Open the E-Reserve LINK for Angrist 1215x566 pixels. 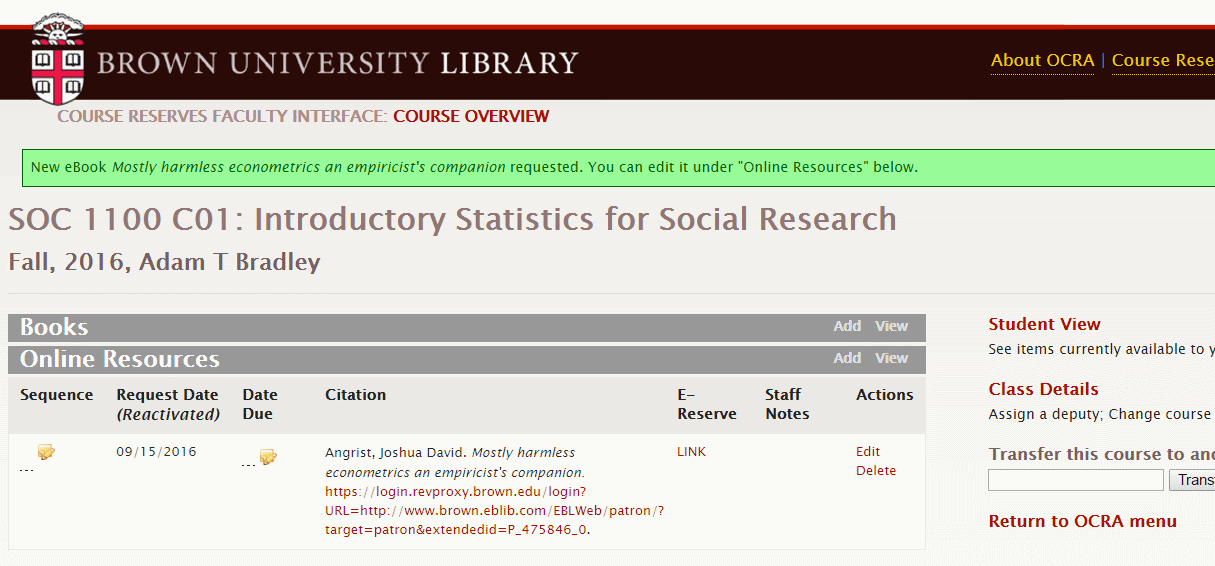pos(691,452)
